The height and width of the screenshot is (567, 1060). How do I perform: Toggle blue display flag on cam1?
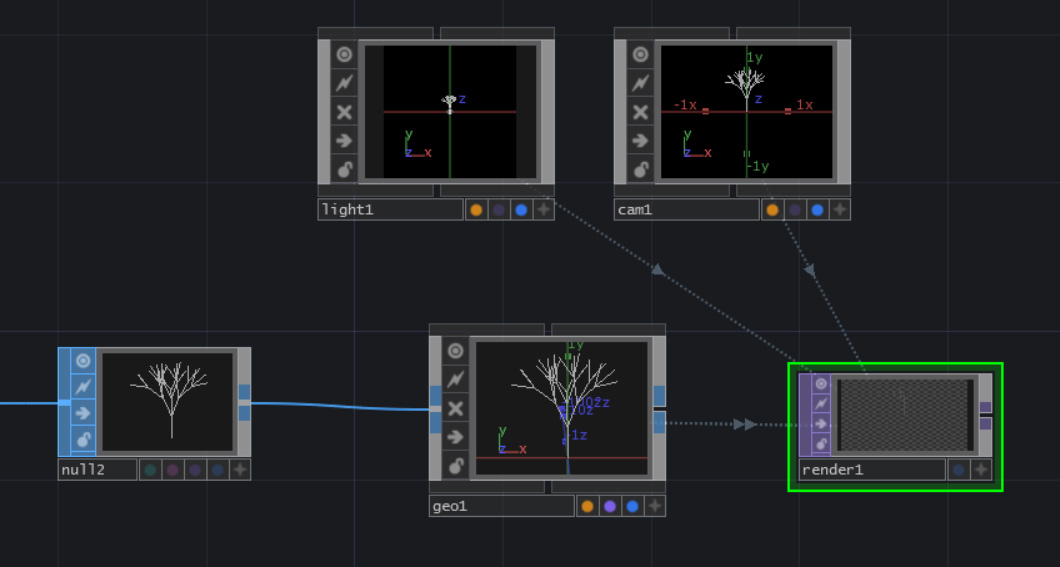point(817,209)
